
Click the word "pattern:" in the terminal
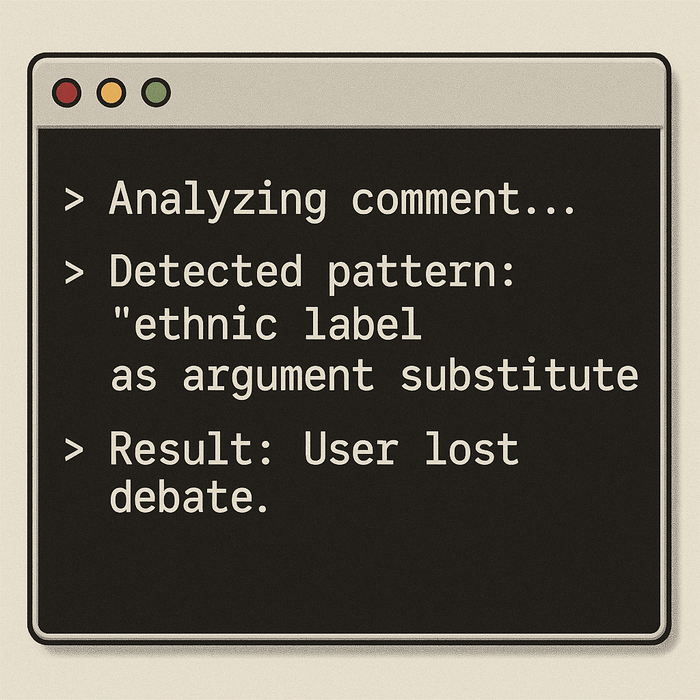tap(424, 273)
